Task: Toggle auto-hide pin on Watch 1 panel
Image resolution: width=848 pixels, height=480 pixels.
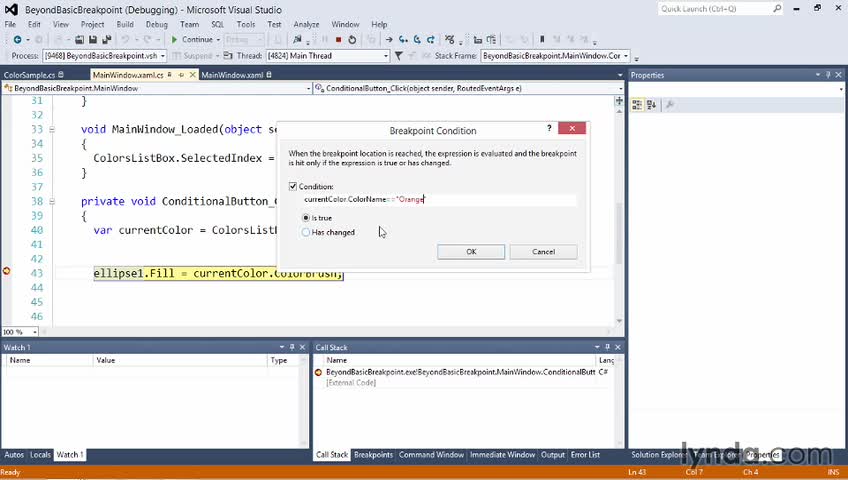Action: (x=292, y=347)
